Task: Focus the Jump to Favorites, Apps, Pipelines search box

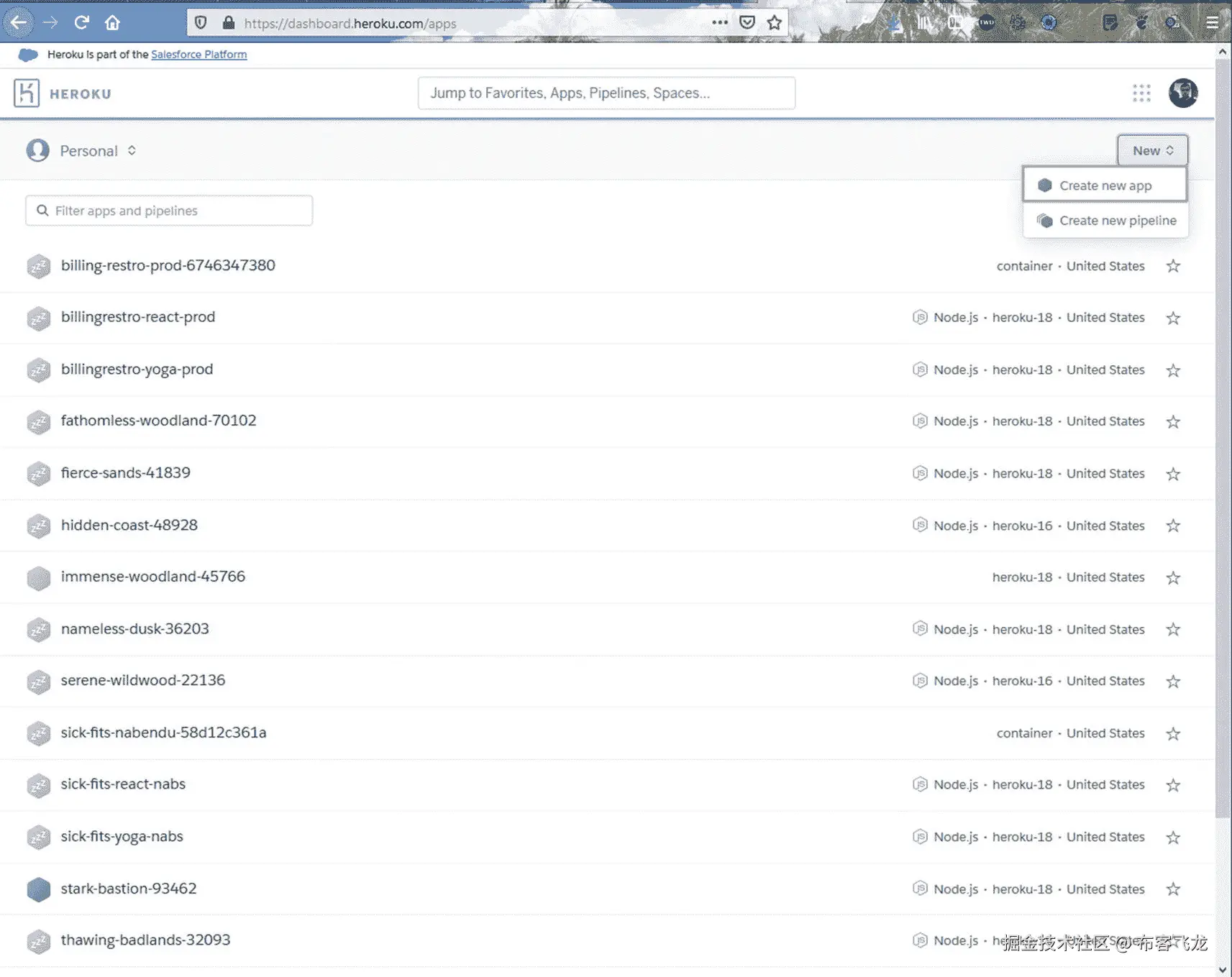Action: [x=606, y=93]
